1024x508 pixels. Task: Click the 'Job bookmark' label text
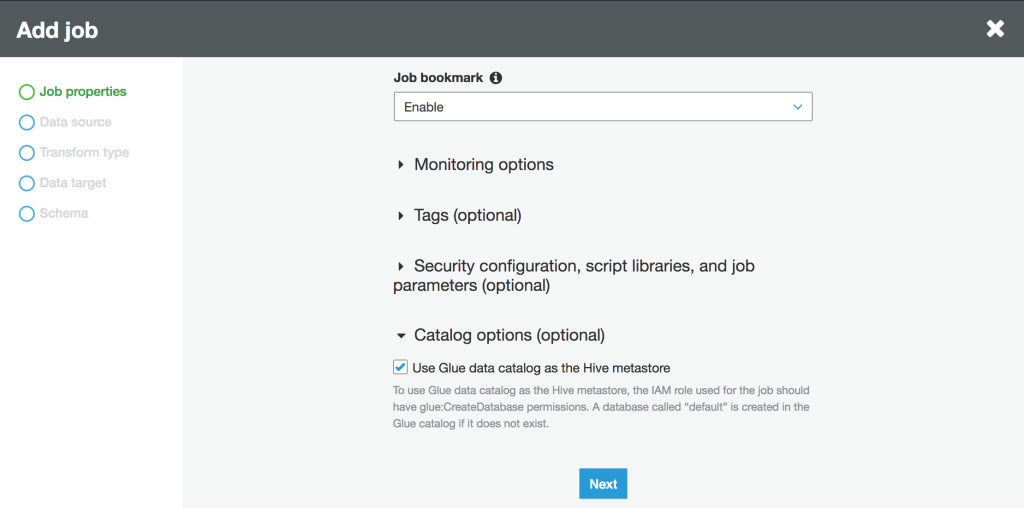[x=438, y=78]
